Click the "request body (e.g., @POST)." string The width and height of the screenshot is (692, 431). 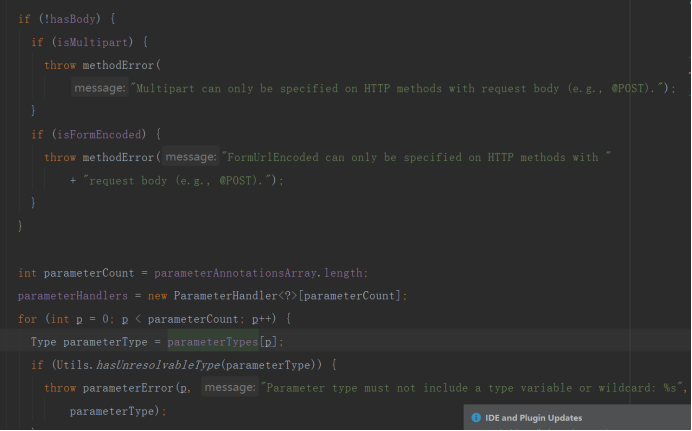click(x=177, y=180)
